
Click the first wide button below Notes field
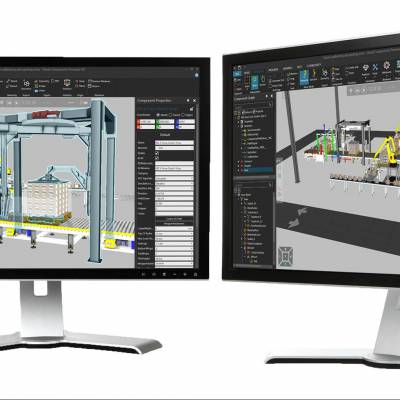[x=174, y=219]
